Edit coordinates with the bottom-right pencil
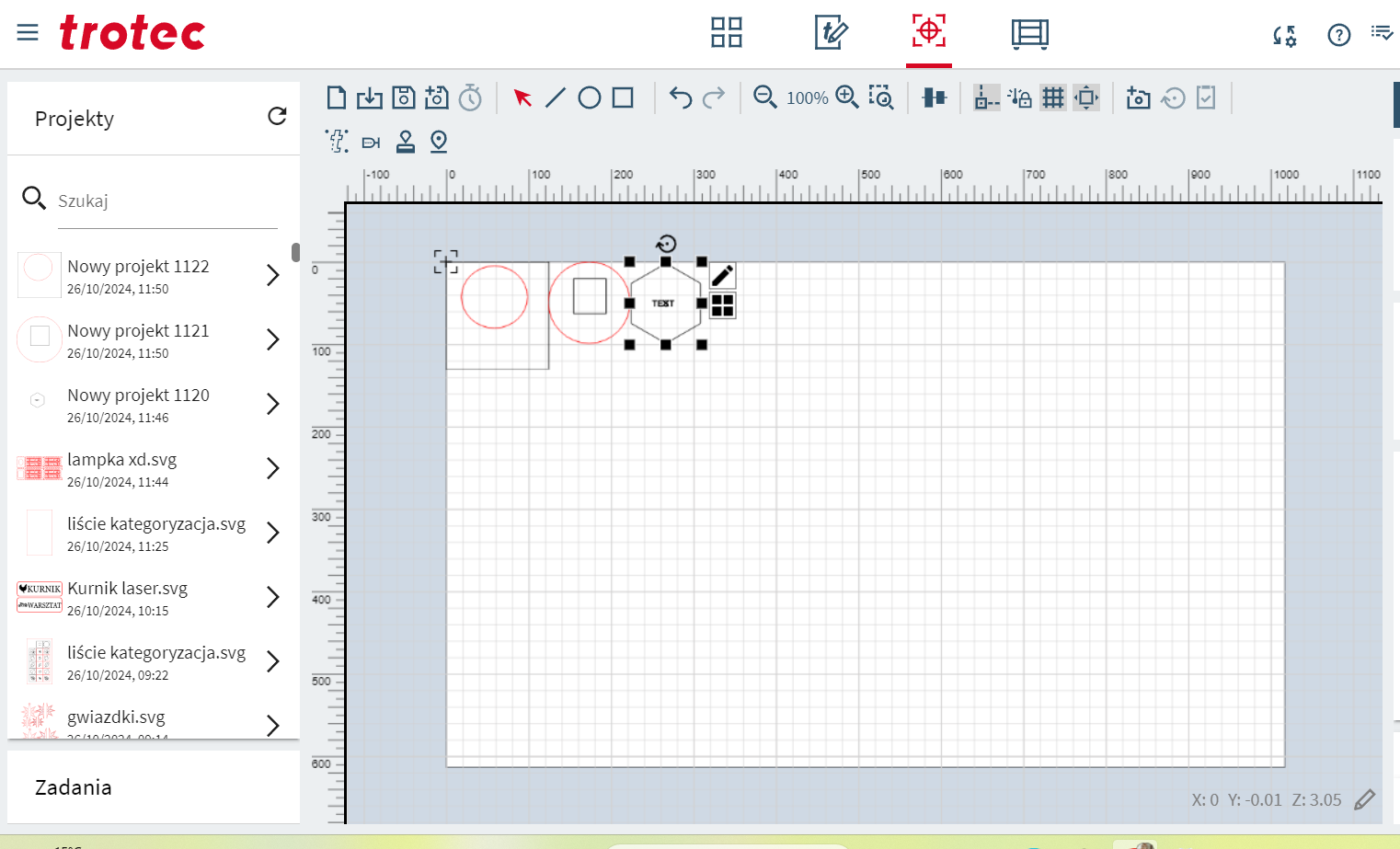This screenshot has height=849, width=1400. pyautogui.click(x=1365, y=799)
